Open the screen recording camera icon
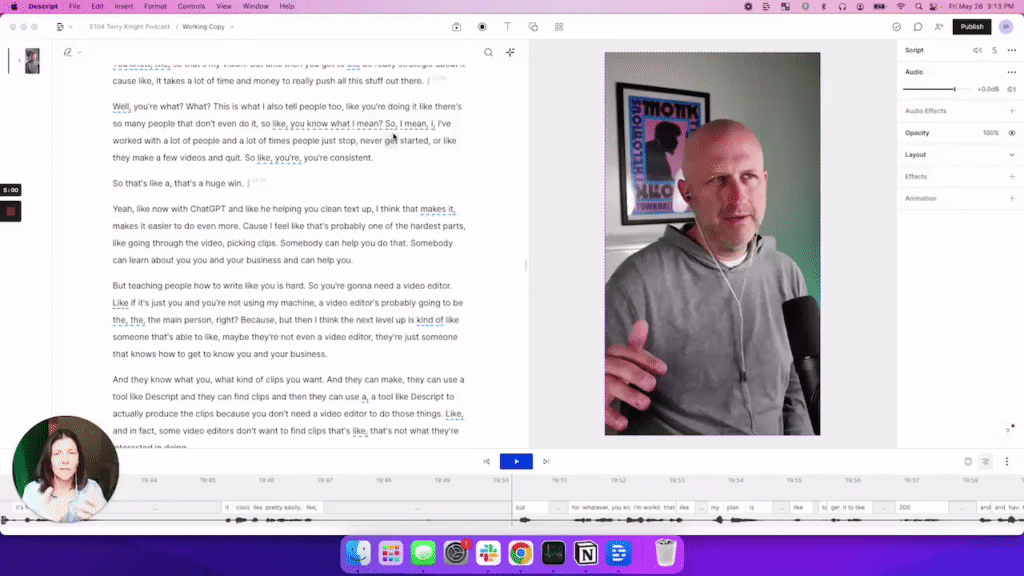 (455, 27)
